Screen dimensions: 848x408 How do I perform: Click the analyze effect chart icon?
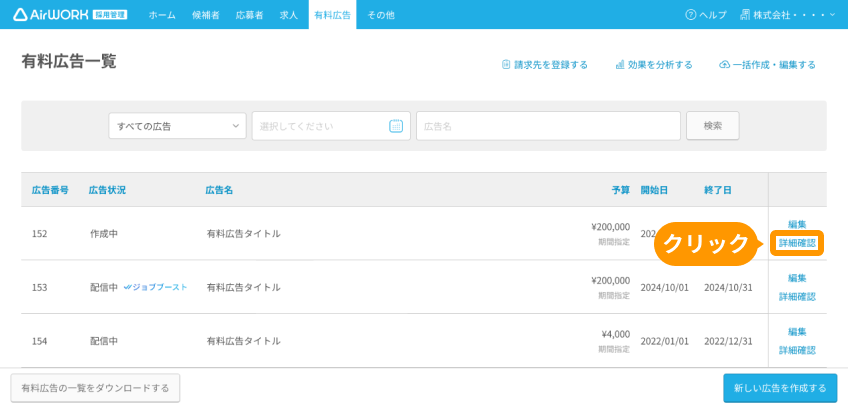coord(620,65)
